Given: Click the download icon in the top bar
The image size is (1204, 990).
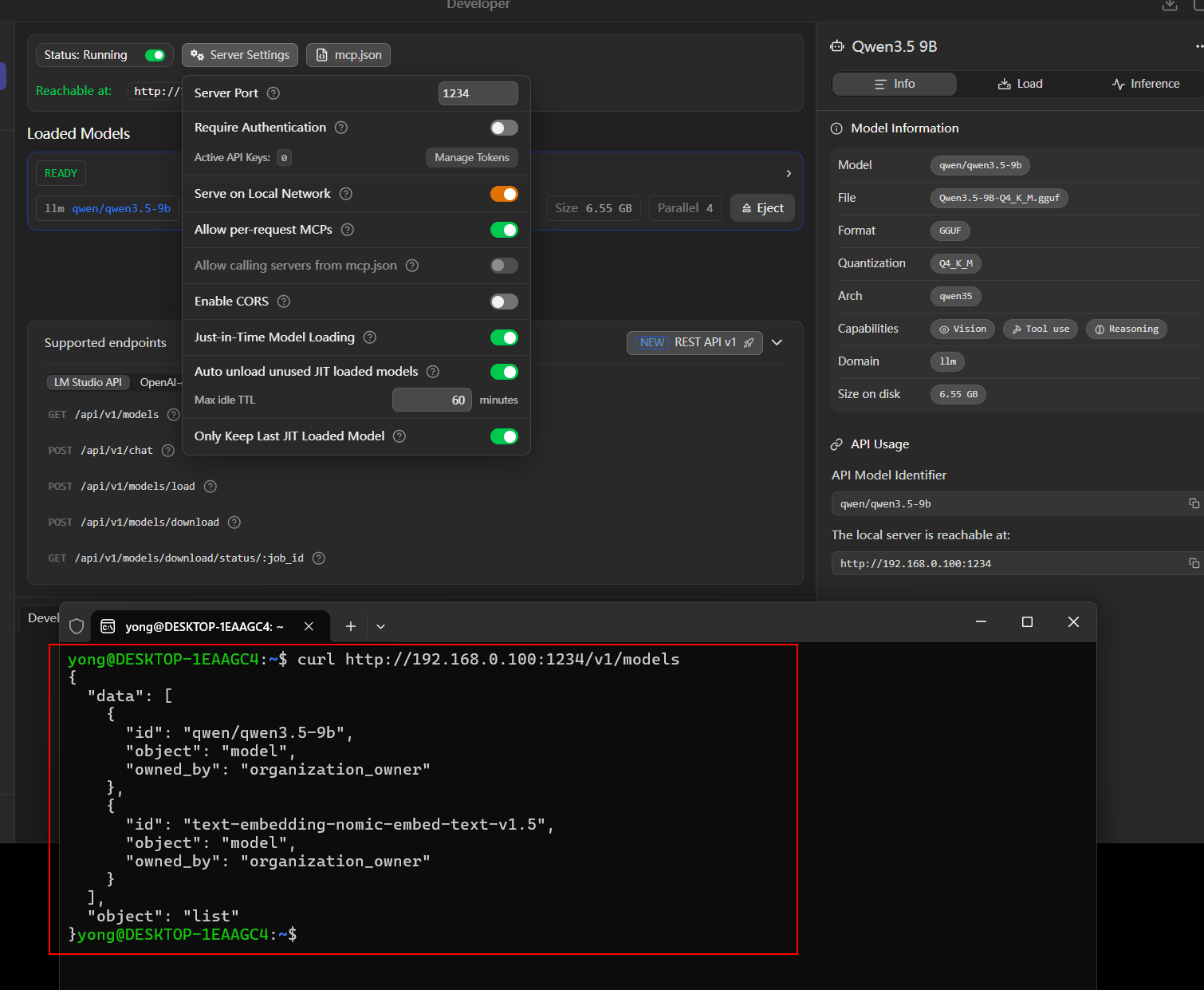Looking at the screenshot, I should coord(1170,6).
